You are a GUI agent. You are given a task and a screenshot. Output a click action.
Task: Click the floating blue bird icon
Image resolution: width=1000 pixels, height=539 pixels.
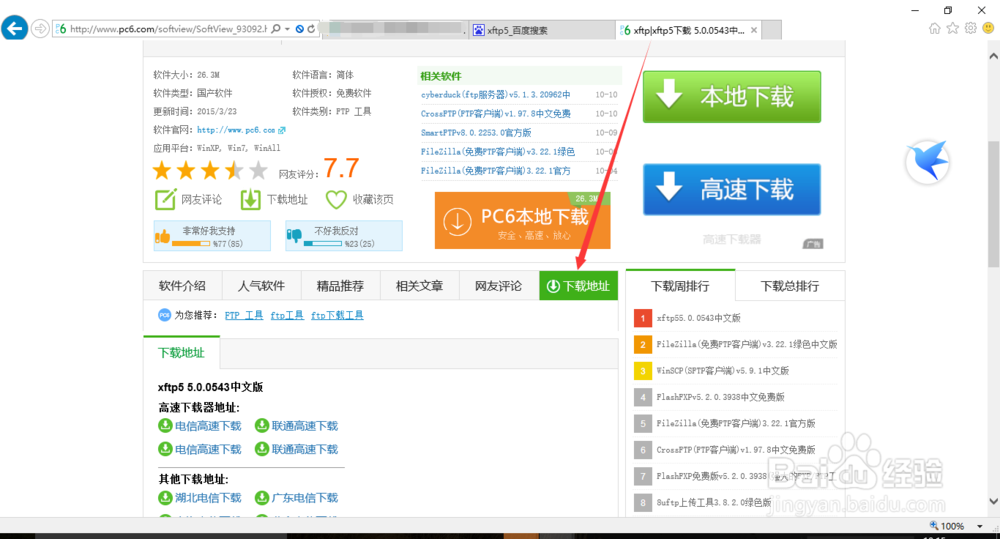(928, 161)
